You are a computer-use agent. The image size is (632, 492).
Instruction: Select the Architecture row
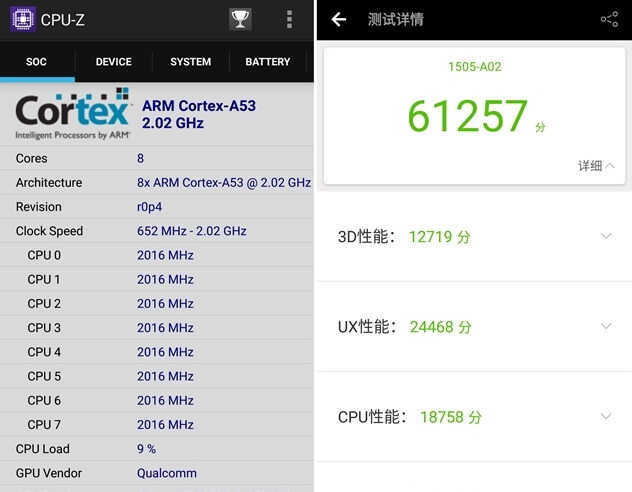pos(157,183)
